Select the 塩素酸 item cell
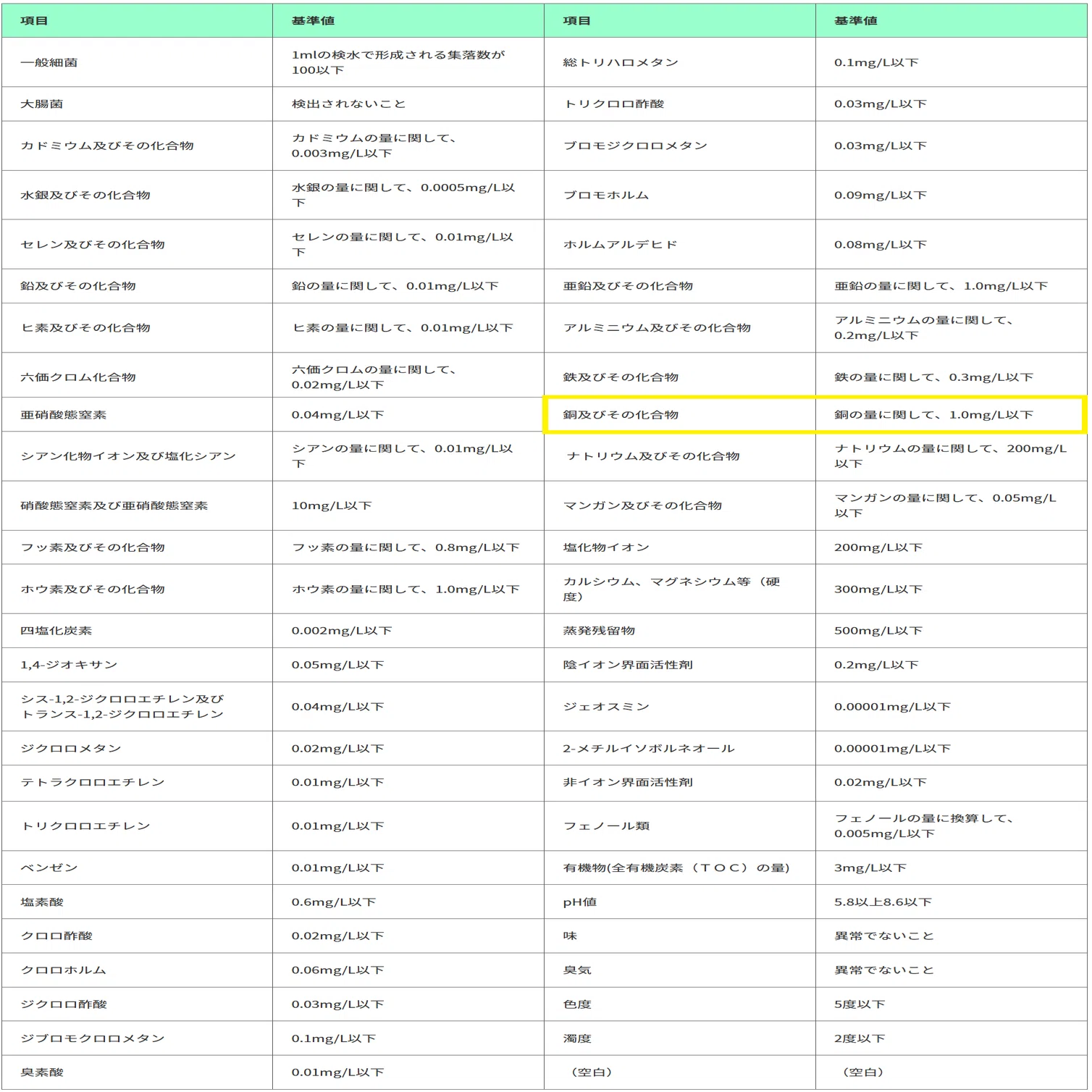 137,902
